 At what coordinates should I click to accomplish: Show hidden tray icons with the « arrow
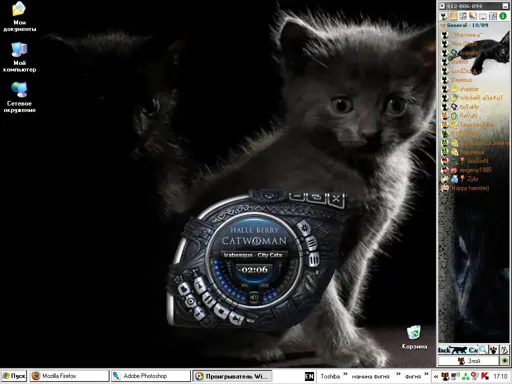[436, 377]
